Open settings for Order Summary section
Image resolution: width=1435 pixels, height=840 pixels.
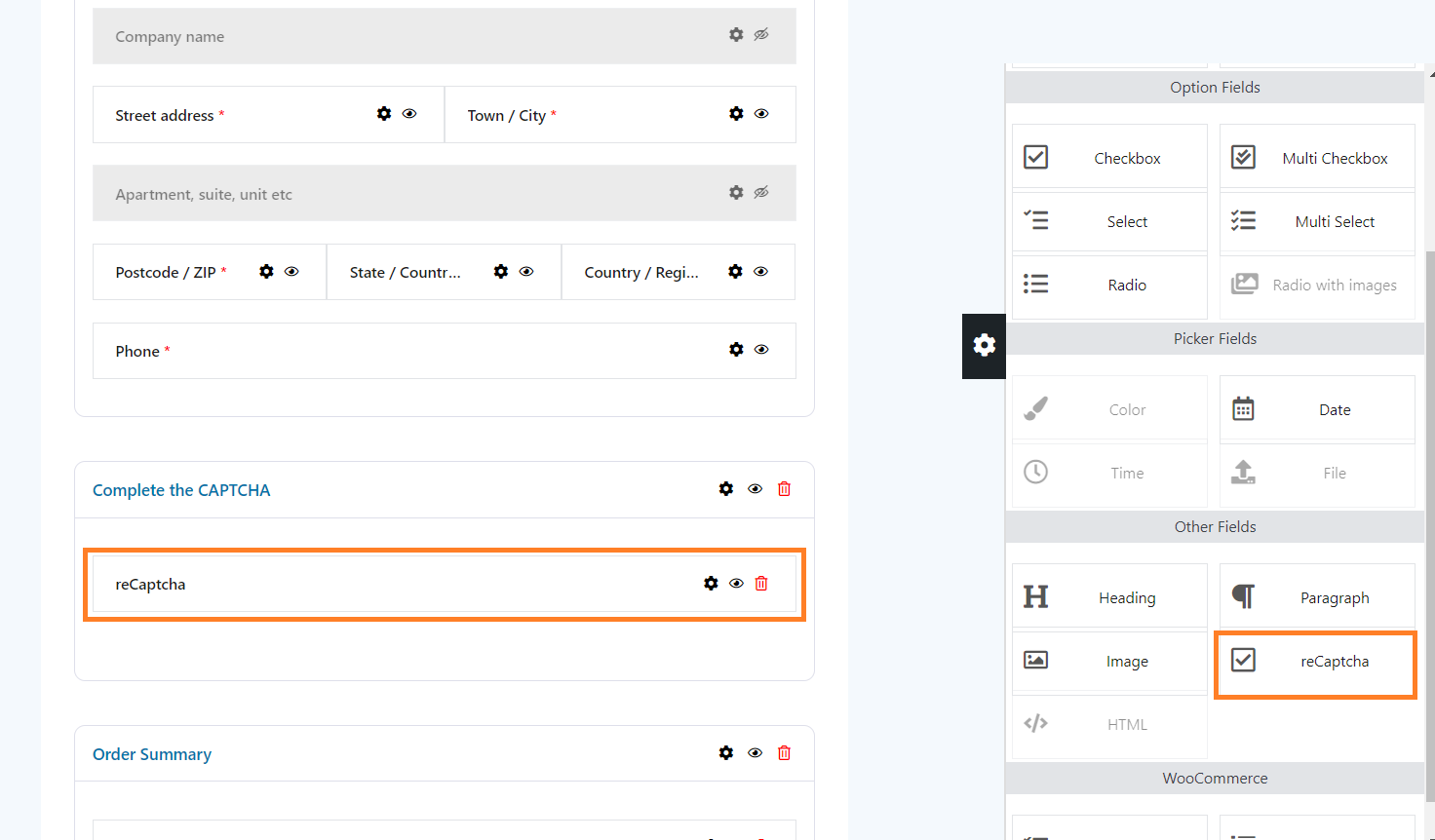[726, 753]
